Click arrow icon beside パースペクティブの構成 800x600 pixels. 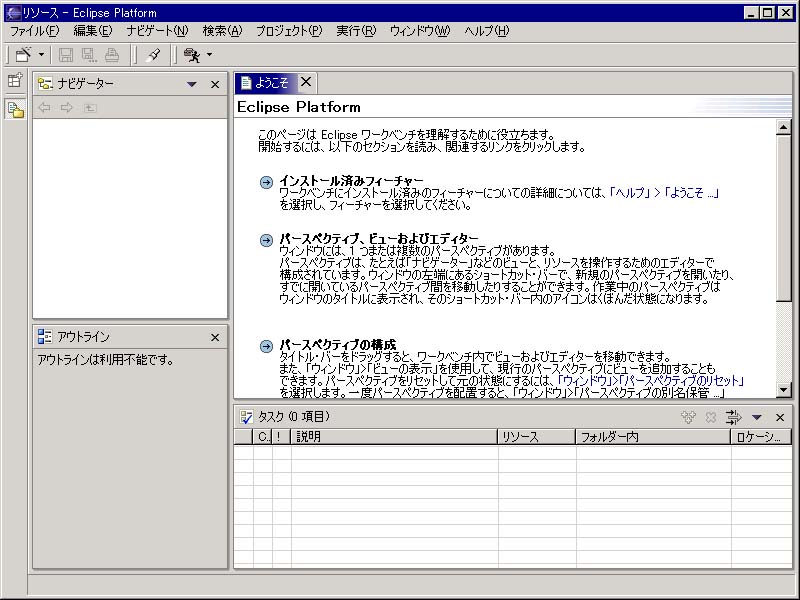pos(266,346)
